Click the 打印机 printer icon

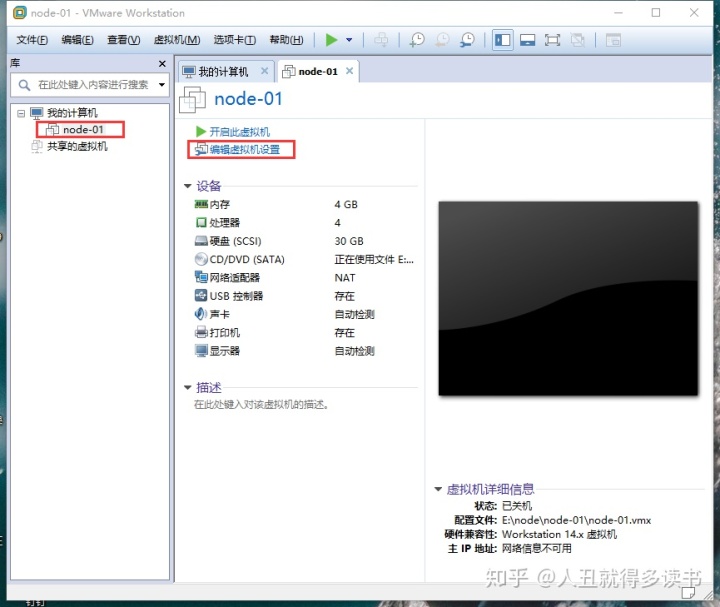[x=201, y=332]
